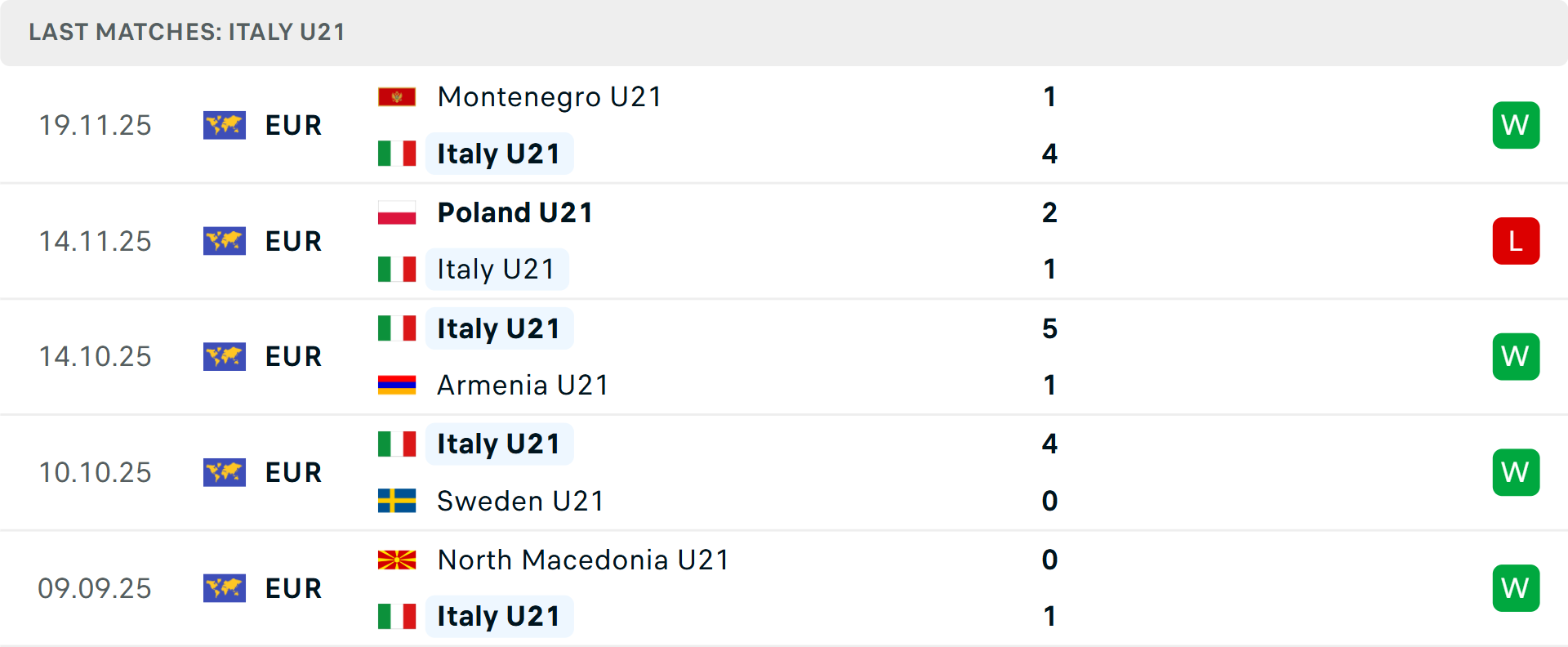Image resolution: width=1568 pixels, height=647 pixels.
Task: Click the green W badge for the Montenegro match
Action: (1517, 125)
